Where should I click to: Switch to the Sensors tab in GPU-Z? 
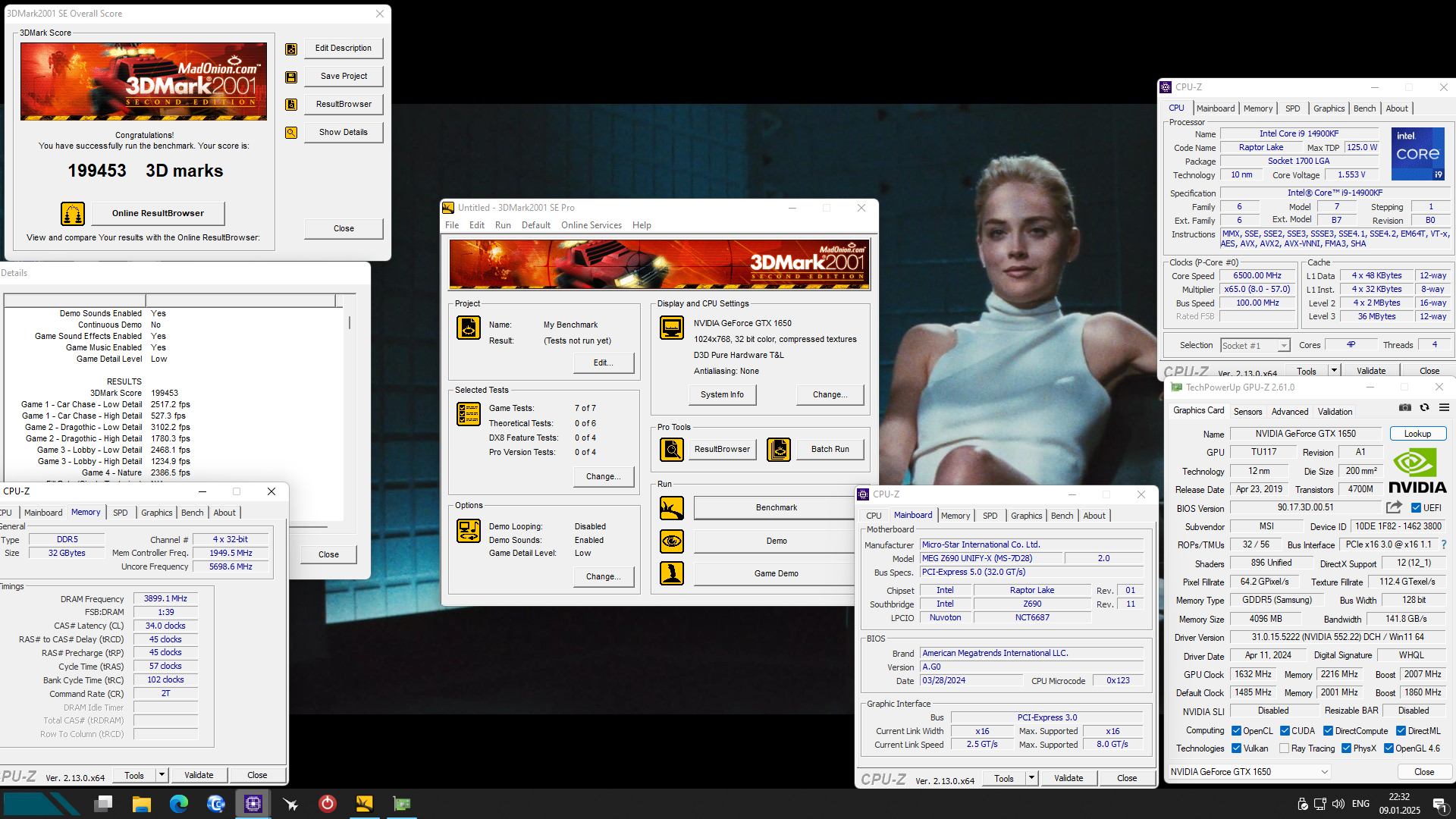point(1247,412)
